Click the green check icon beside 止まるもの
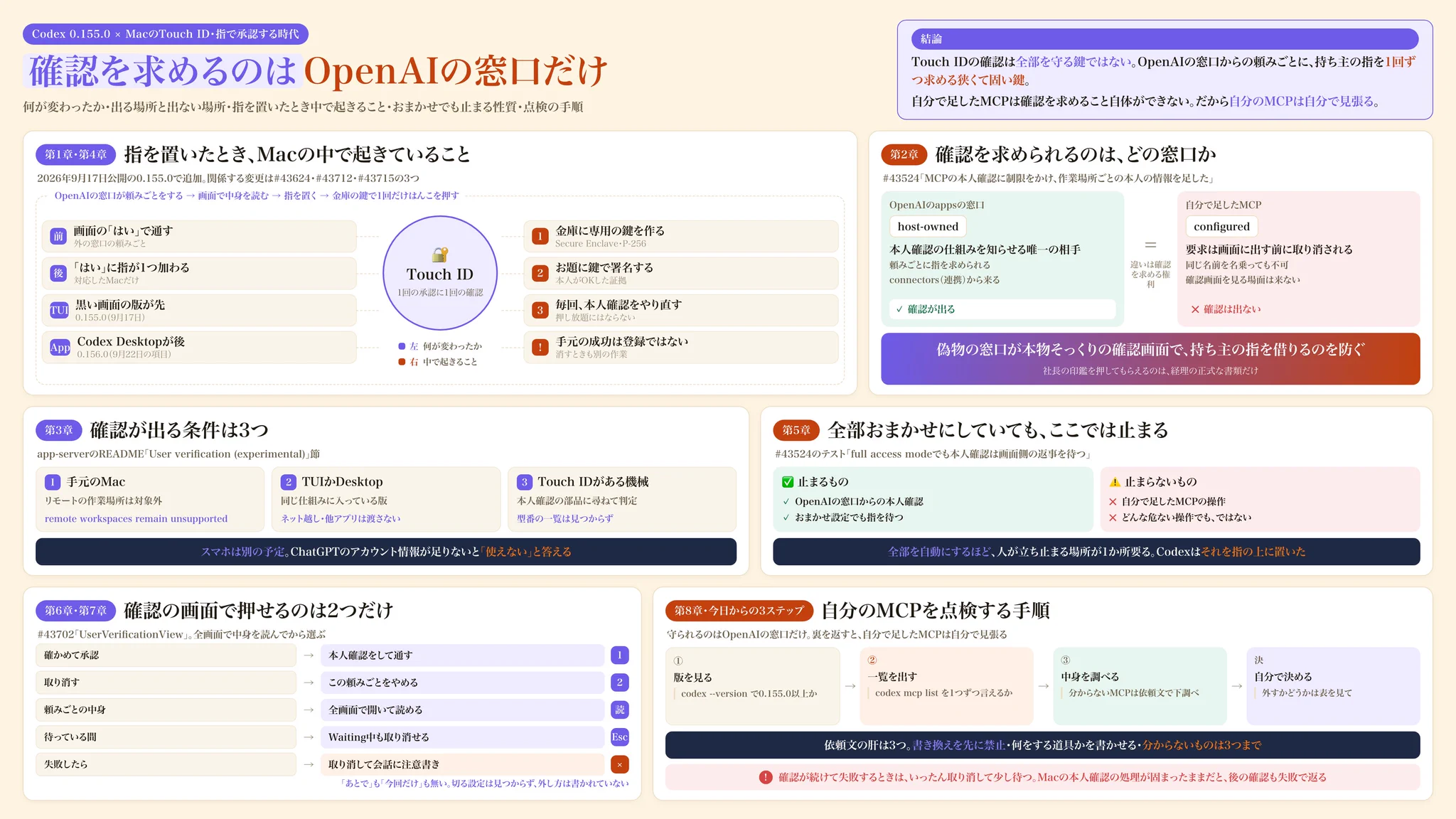Image resolution: width=1456 pixels, height=819 pixels. pyautogui.click(x=788, y=482)
